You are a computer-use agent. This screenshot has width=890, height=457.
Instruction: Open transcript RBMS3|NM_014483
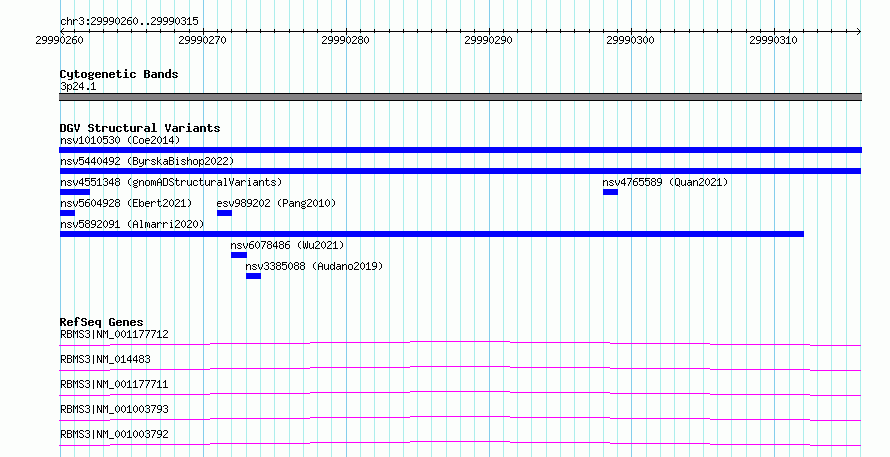105,359
